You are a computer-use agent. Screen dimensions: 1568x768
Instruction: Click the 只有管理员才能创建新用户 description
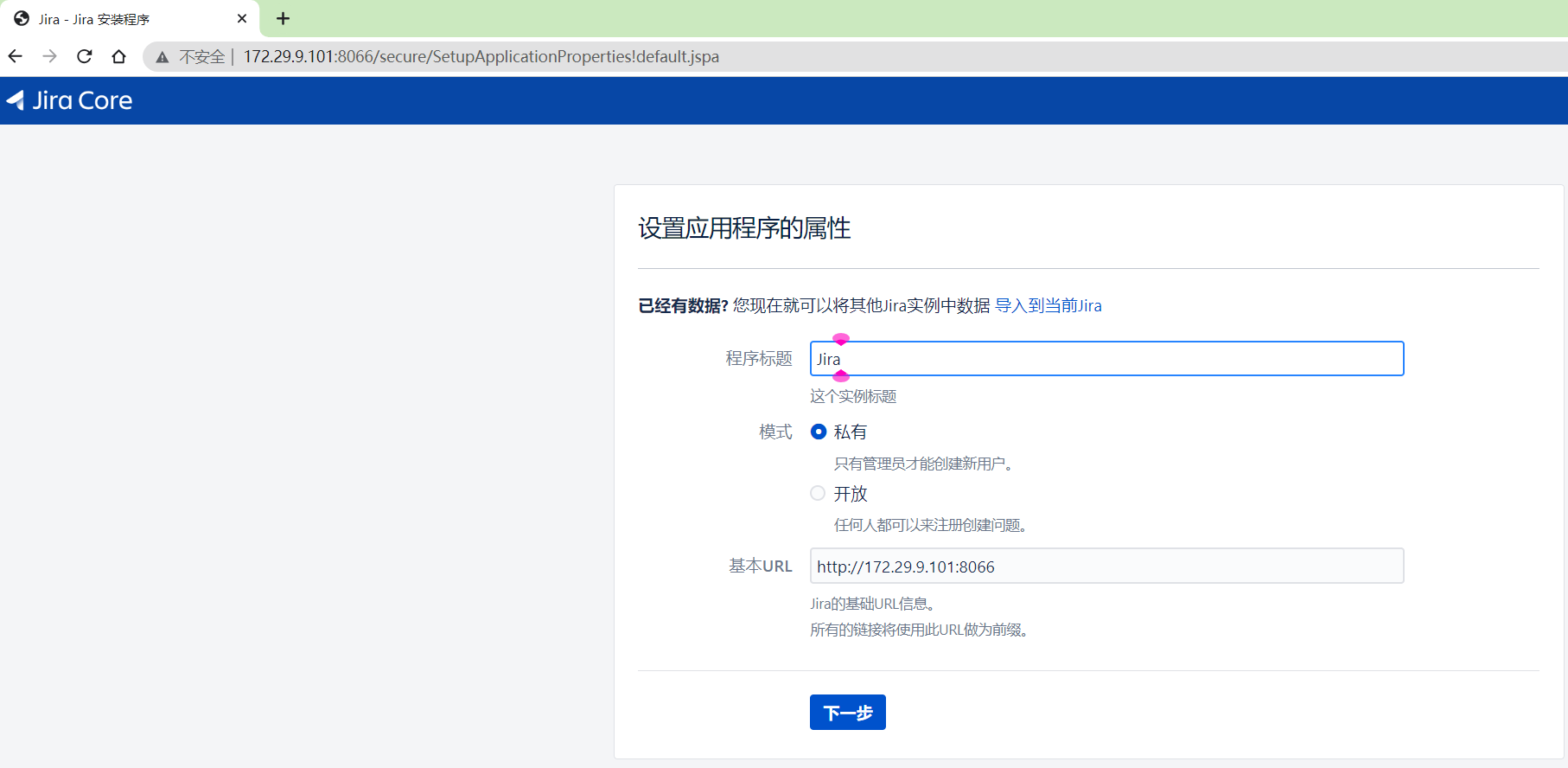pos(923,464)
